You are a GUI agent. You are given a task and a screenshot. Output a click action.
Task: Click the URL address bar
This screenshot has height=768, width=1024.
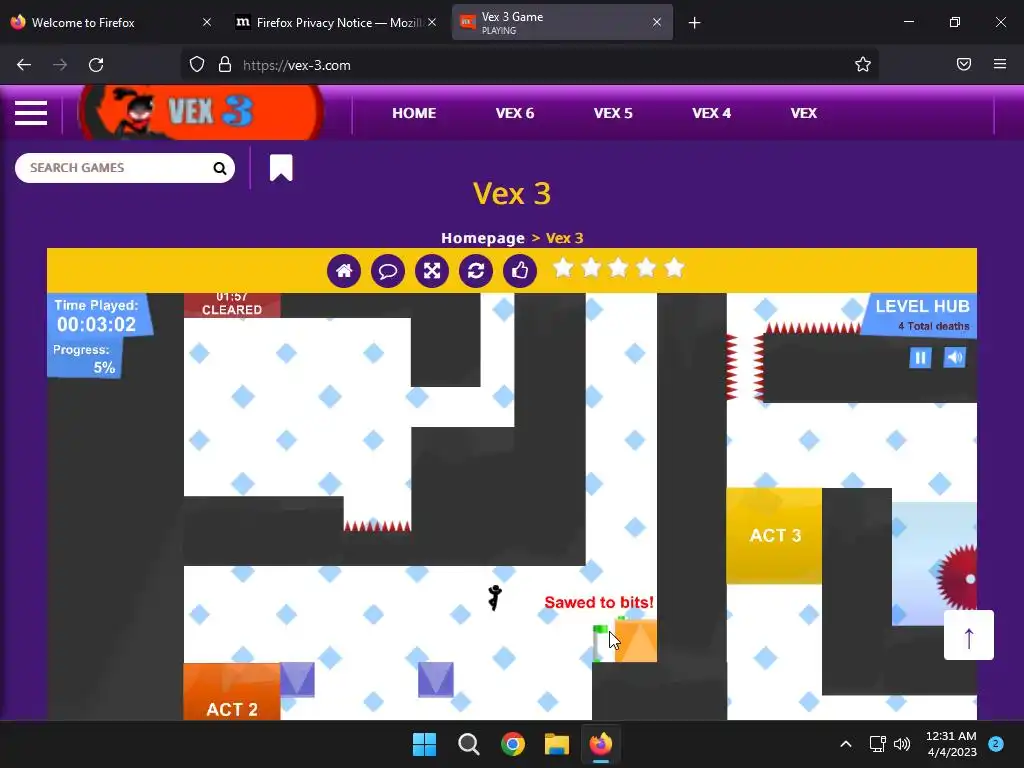tap(529, 65)
